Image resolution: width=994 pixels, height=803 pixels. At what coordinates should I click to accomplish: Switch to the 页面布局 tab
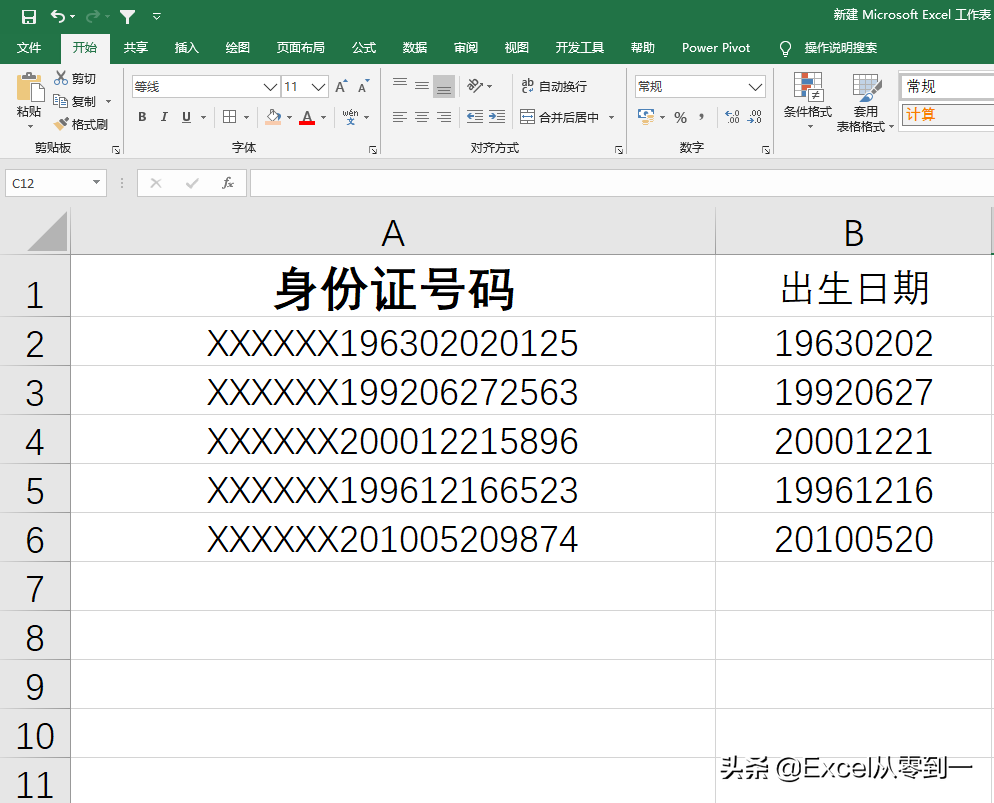[300, 48]
